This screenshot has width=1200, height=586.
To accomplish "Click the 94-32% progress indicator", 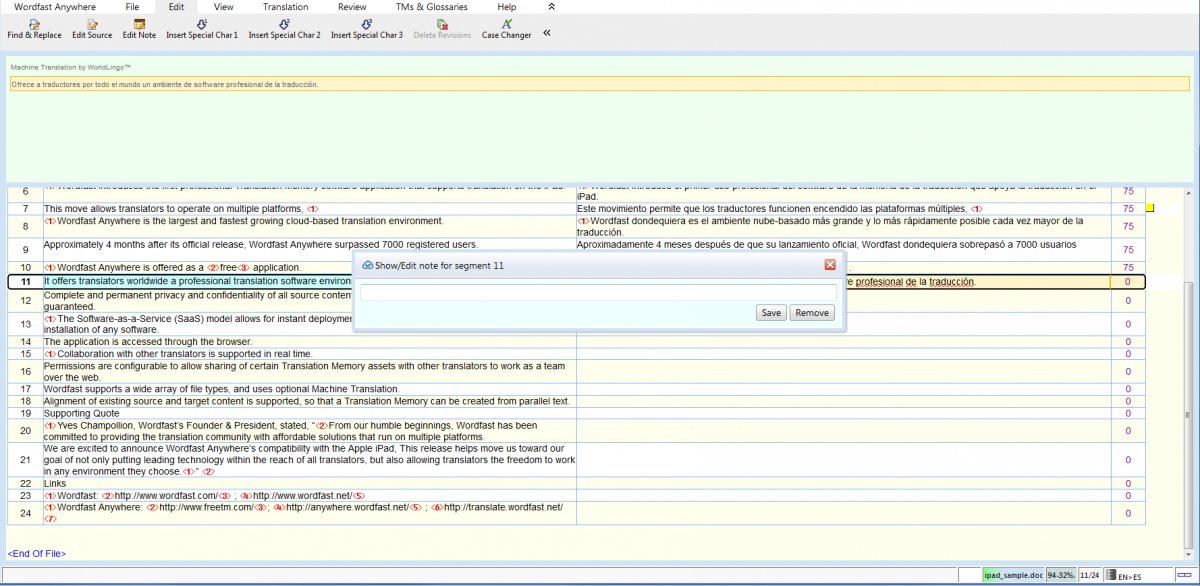I will point(1061,575).
